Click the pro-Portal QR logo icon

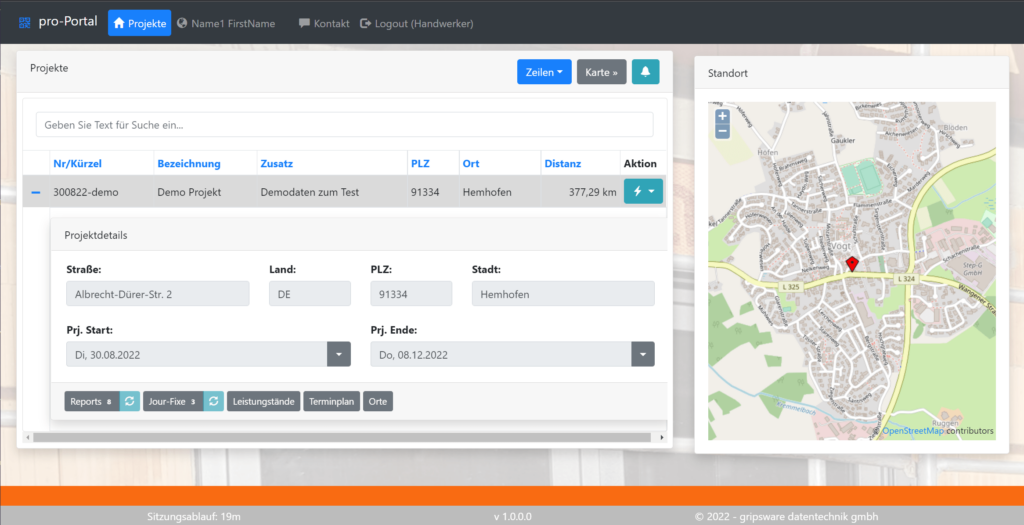click(x=25, y=23)
